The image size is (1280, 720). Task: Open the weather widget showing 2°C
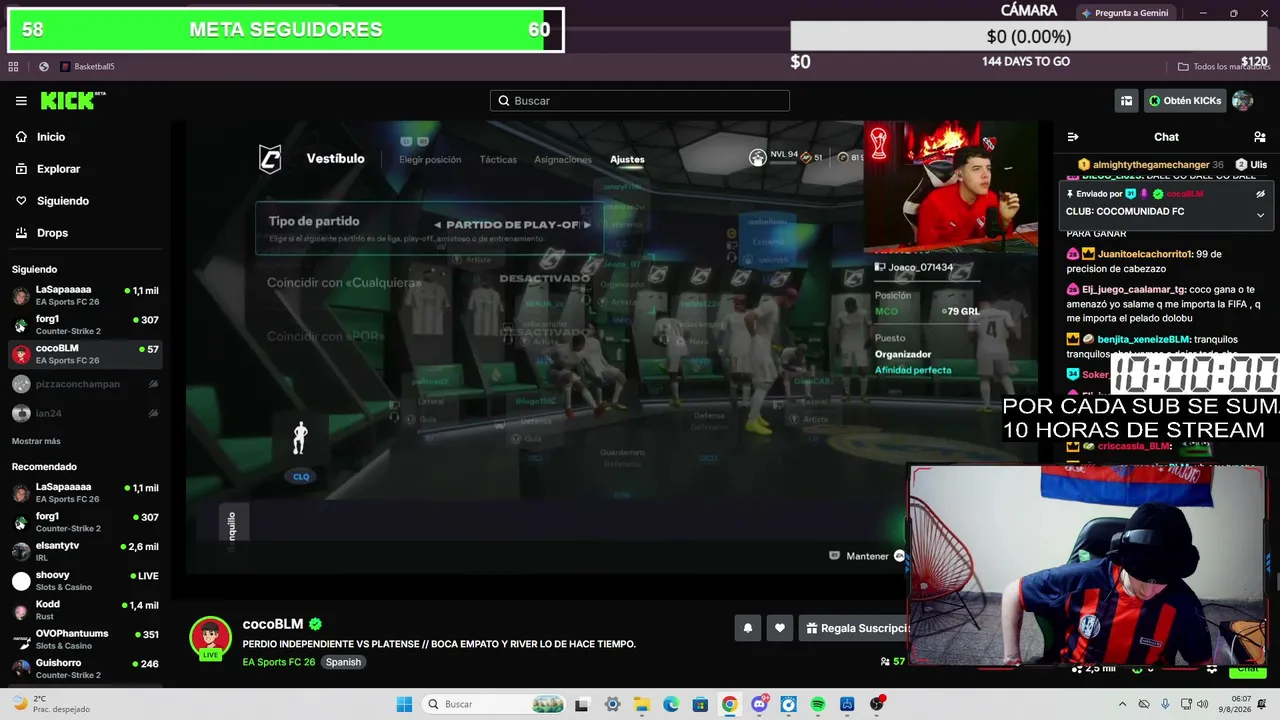50,704
